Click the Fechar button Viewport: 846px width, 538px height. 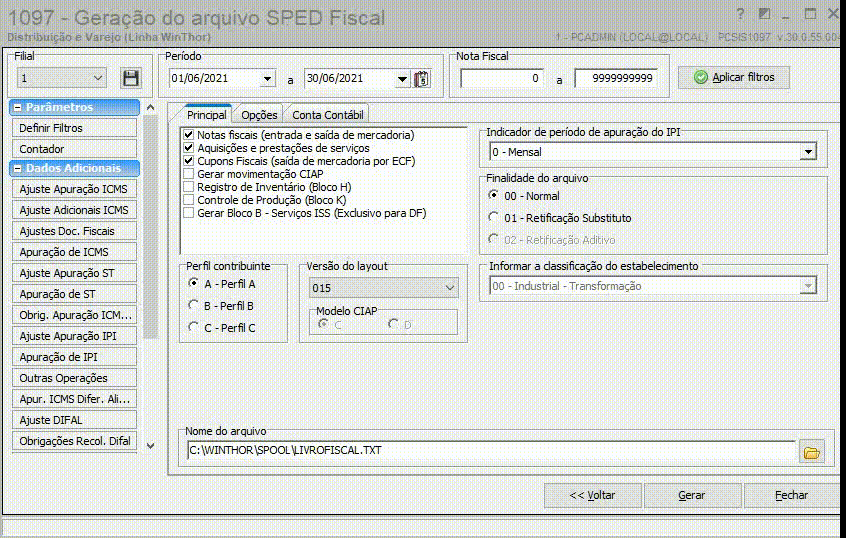click(x=792, y=495)
